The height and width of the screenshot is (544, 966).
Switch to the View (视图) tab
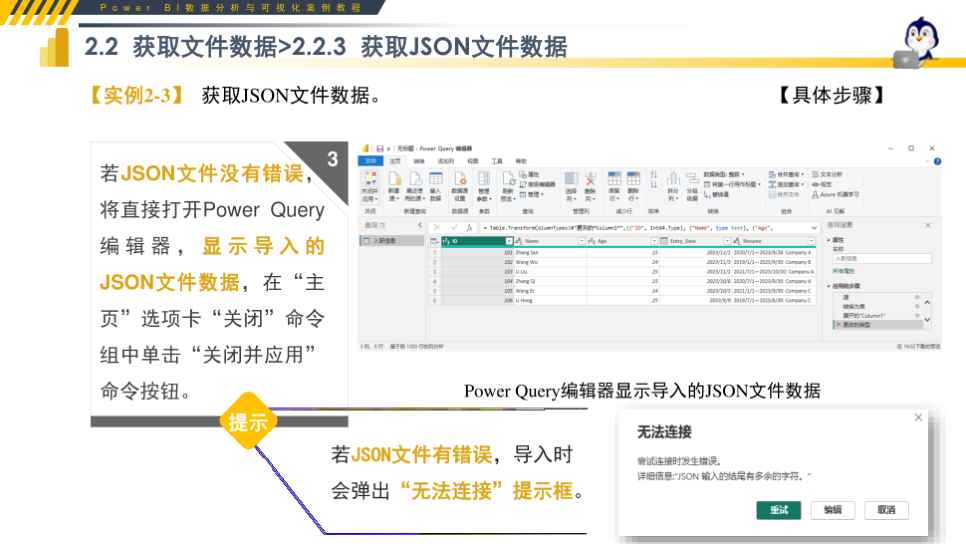(473, 161)
